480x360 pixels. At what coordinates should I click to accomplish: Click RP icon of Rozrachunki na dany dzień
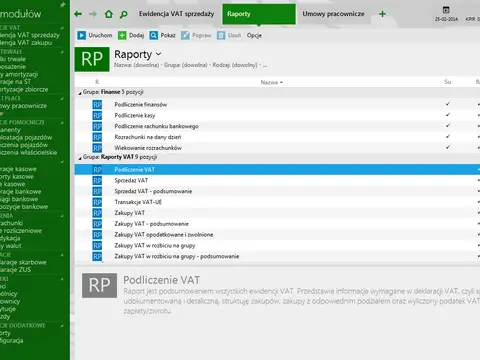tap(97, 137)
